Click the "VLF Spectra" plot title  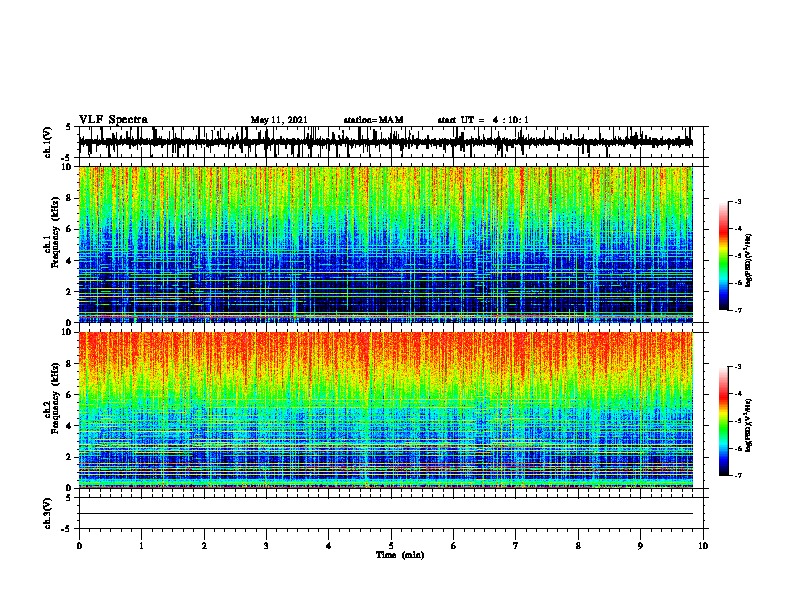point(113,120)
